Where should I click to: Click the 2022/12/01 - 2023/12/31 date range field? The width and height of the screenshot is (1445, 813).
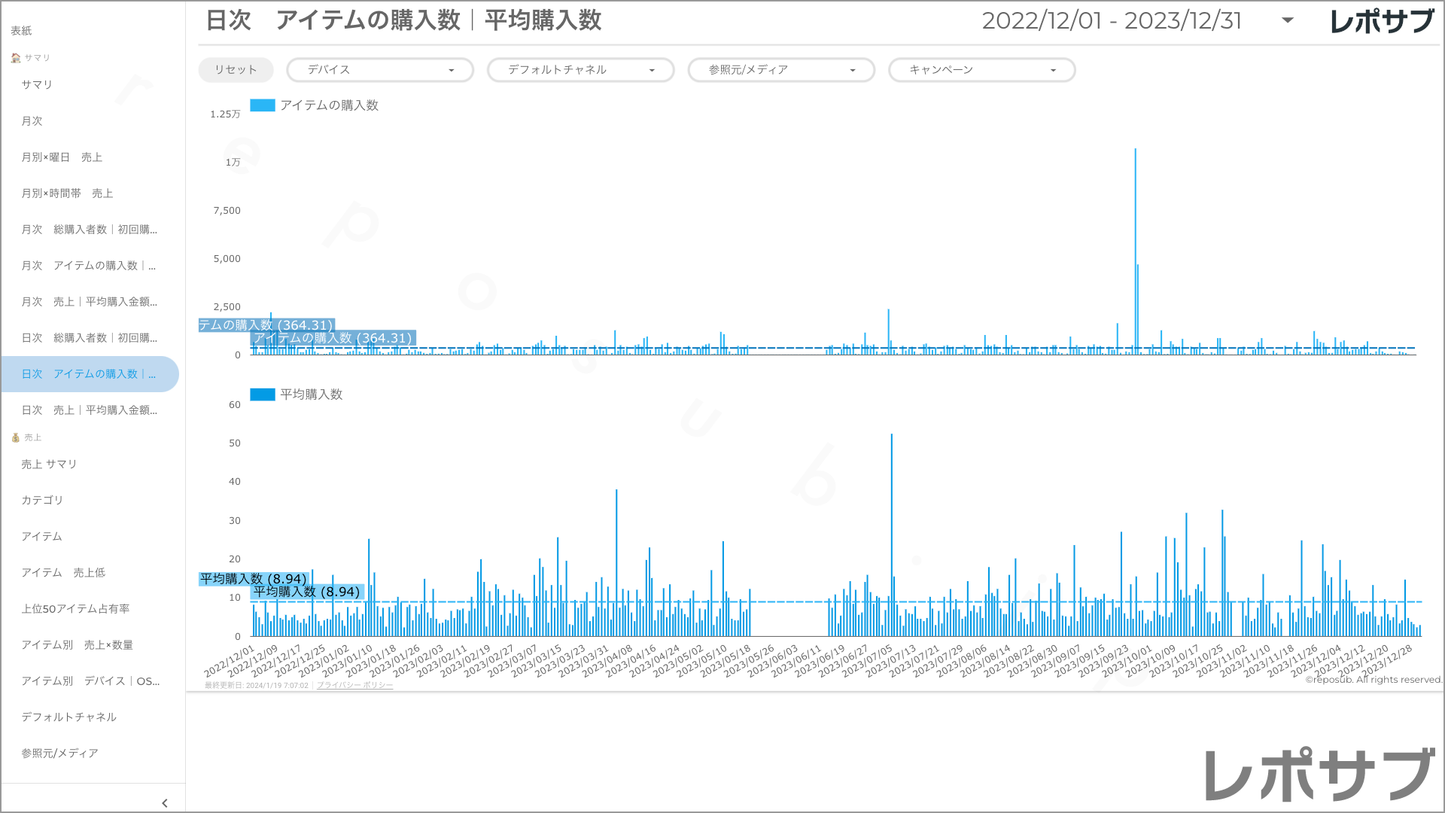coord(1111,21)
